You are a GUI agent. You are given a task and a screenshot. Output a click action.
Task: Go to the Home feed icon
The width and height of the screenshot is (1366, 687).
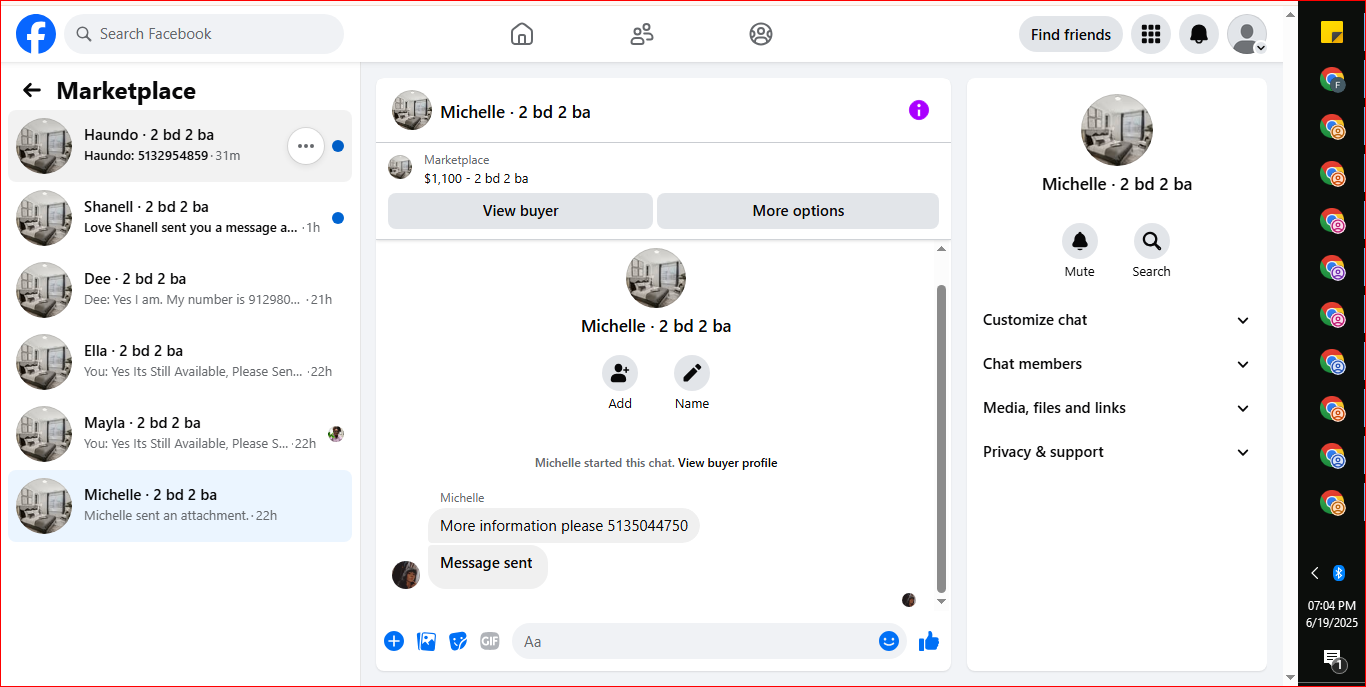click(522, 34)
